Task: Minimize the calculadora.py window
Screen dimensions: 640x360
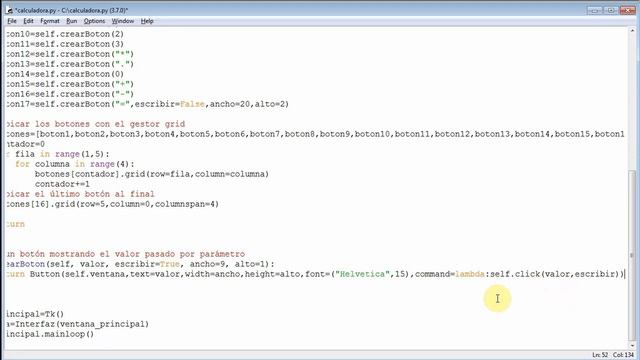Action: click(596, 10)
